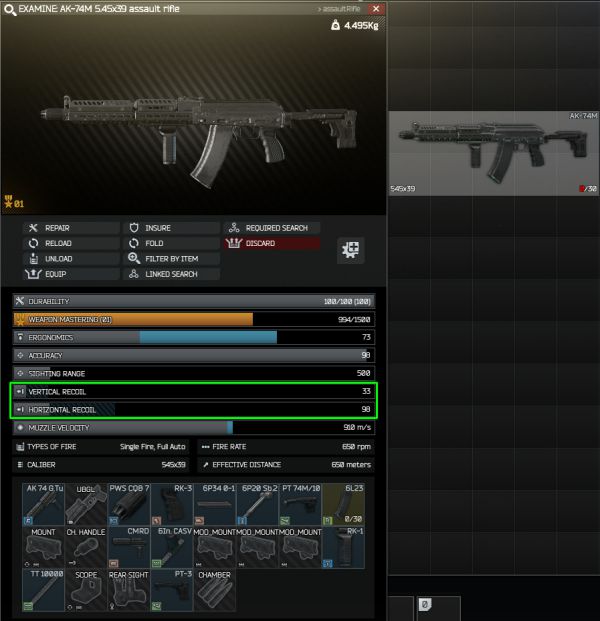Select the CHAMBER slot

215,590
